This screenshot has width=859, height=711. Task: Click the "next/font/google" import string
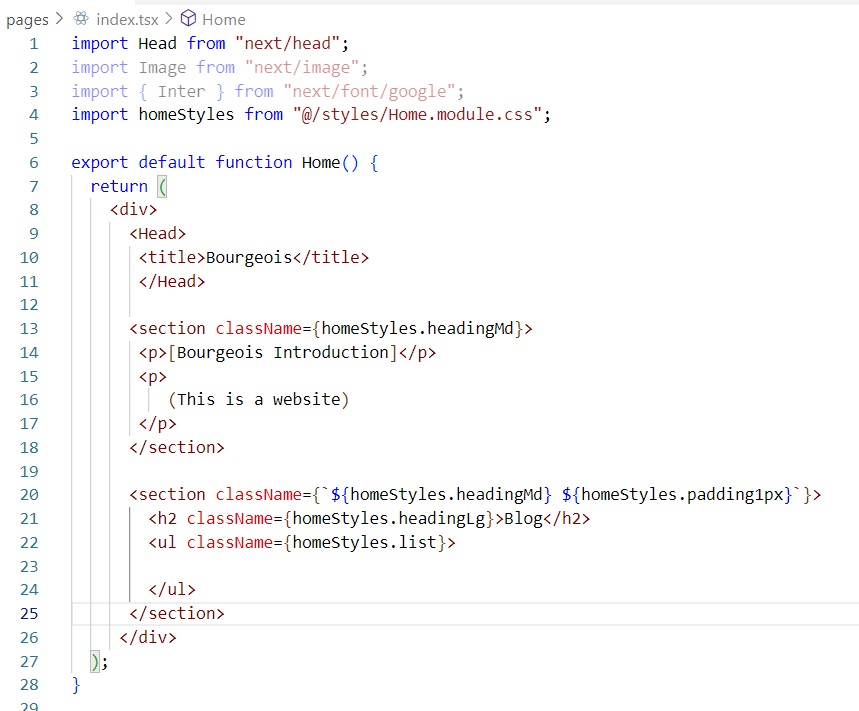(369, 91)
